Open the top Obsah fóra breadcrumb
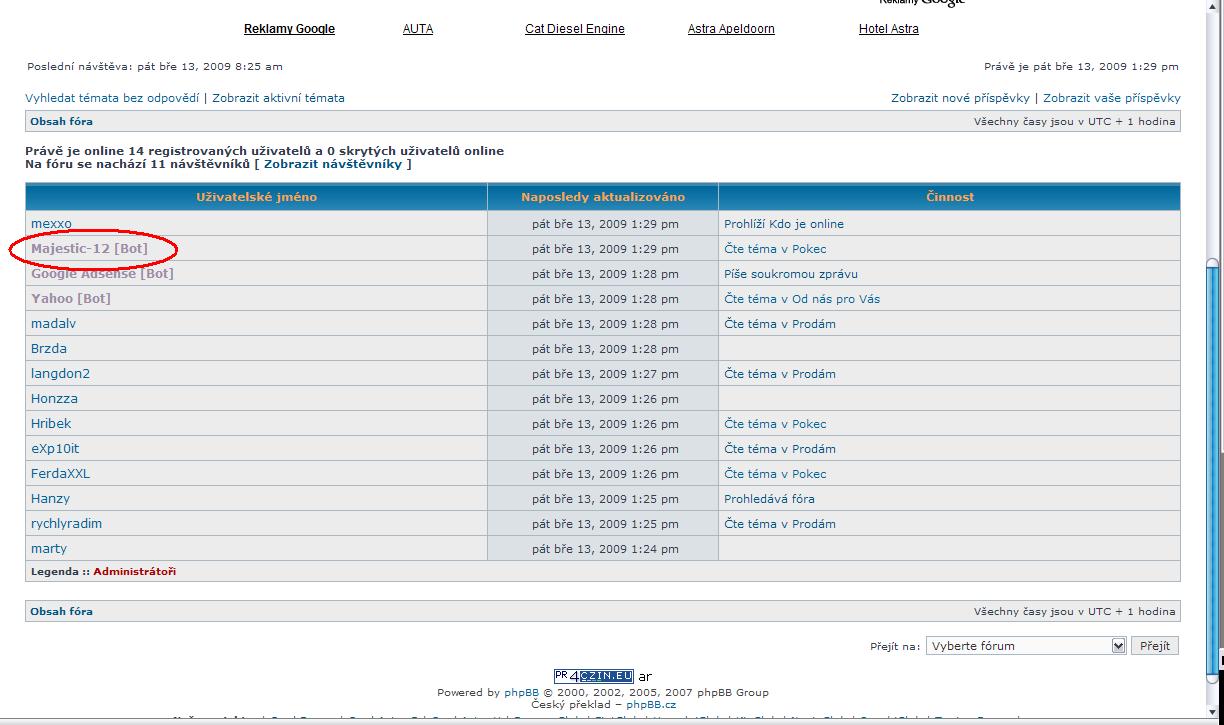This screenshot has width=1224, height=725. [x=61, y=122]
